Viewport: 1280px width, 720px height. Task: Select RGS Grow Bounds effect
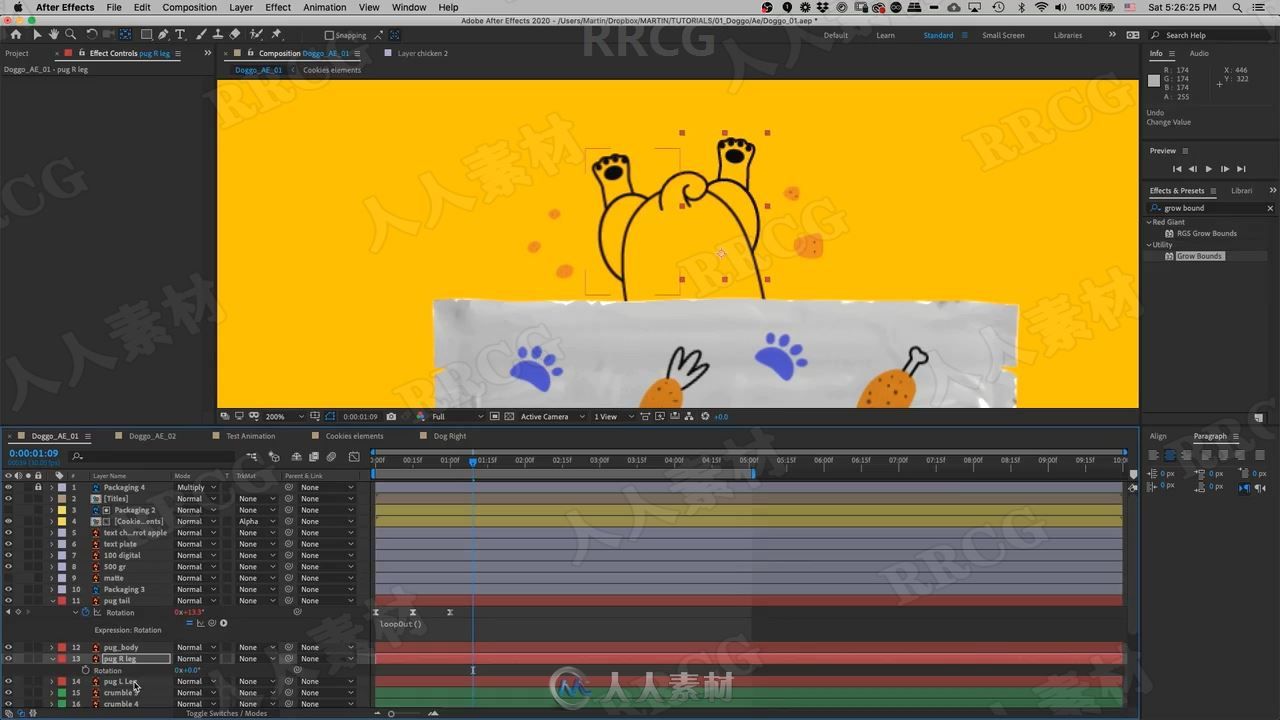[1206, 233]
